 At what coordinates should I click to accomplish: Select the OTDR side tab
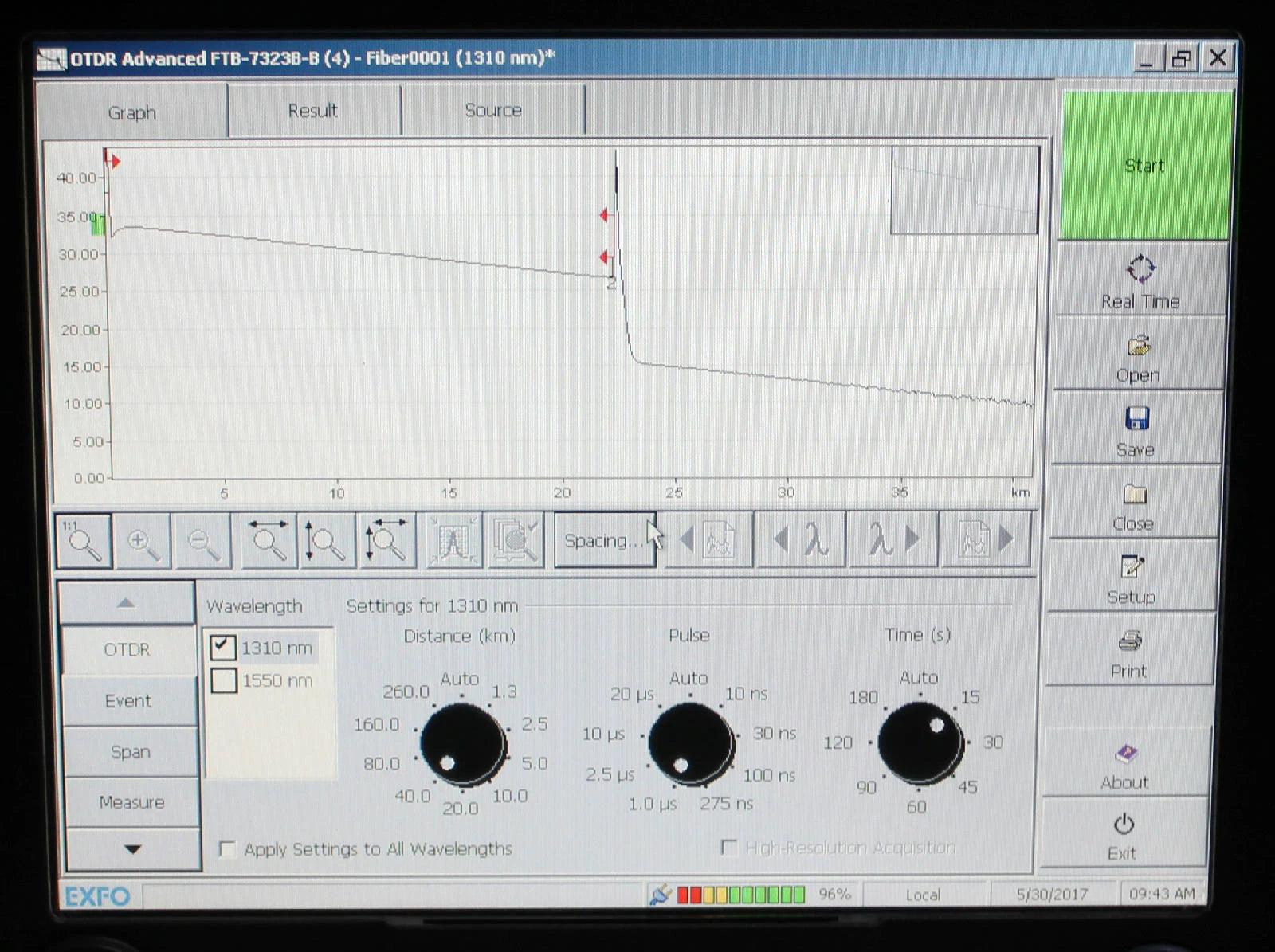127,650
